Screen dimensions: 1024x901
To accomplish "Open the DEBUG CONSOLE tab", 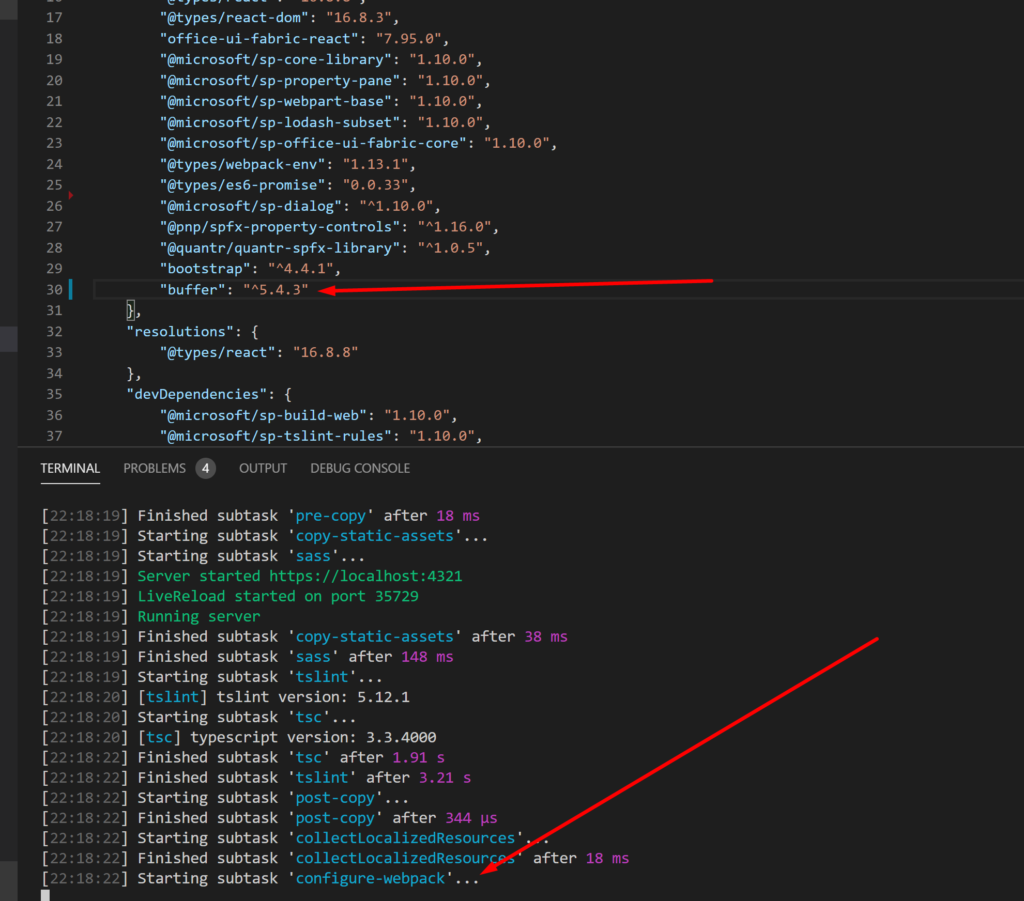I will (360, 468).
